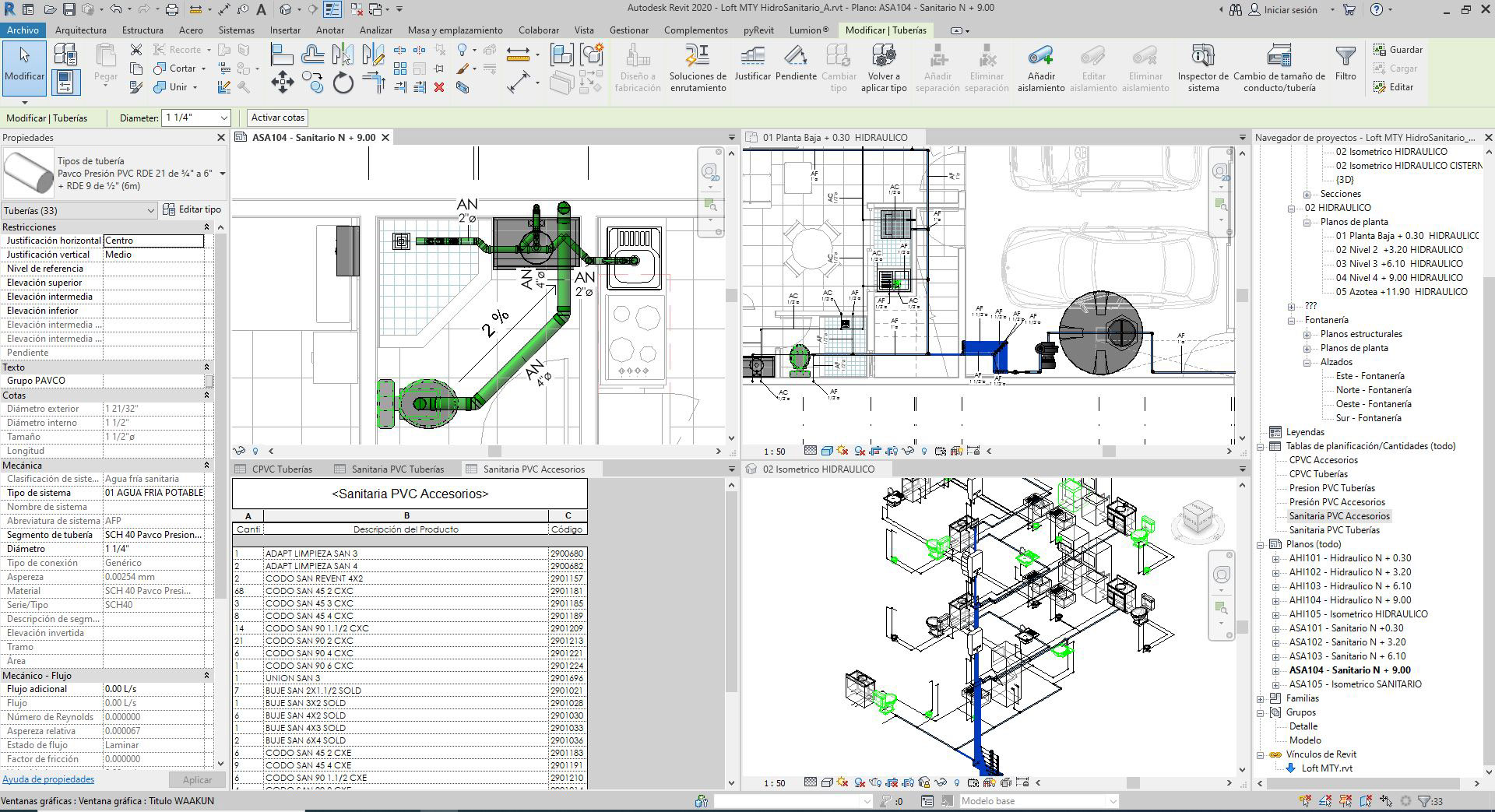Viewport: 1495px width, 812px height.
Task: Toggle the properties palette button under Modificar
Action: 65,83
